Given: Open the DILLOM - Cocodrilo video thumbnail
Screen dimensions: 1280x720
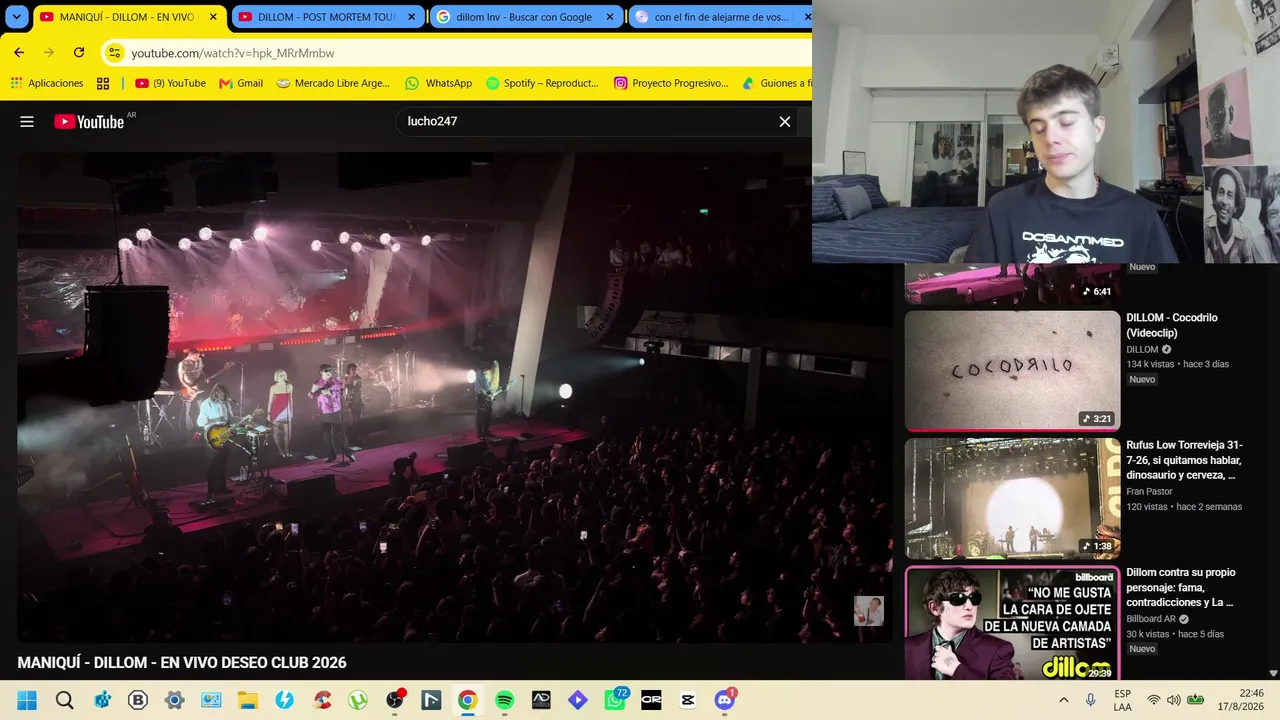Looking at the screenshot, I should 1012,370.
